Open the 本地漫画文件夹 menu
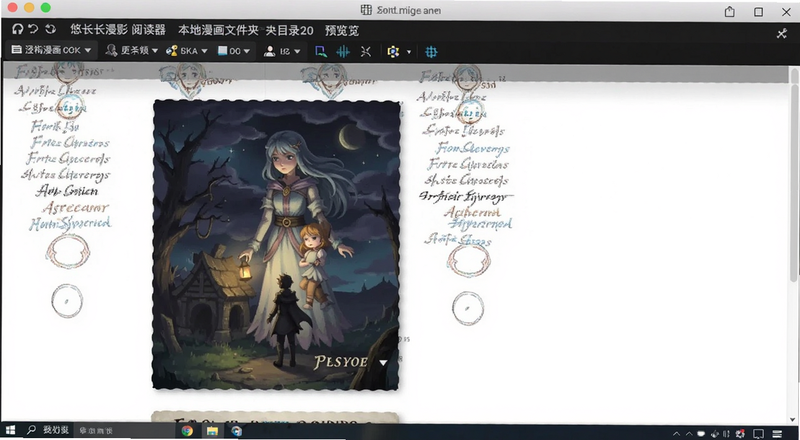This screenshot has height=440, width=800. coord(218,30)
